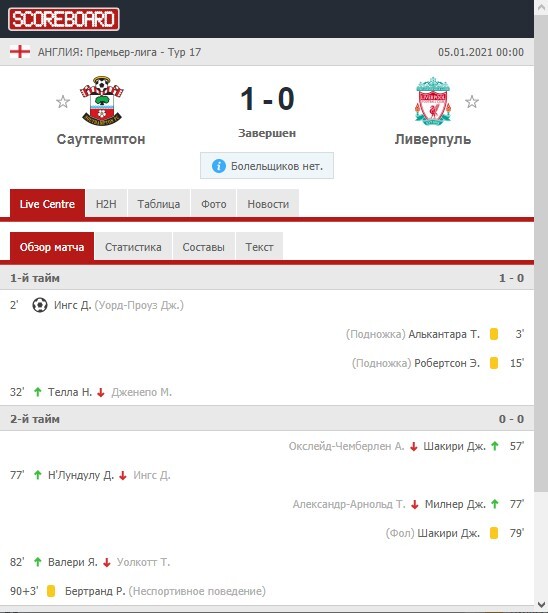The image size is (548, 613).
Task: Click the vertical scrollbar thumb
Action: [541, 254]
